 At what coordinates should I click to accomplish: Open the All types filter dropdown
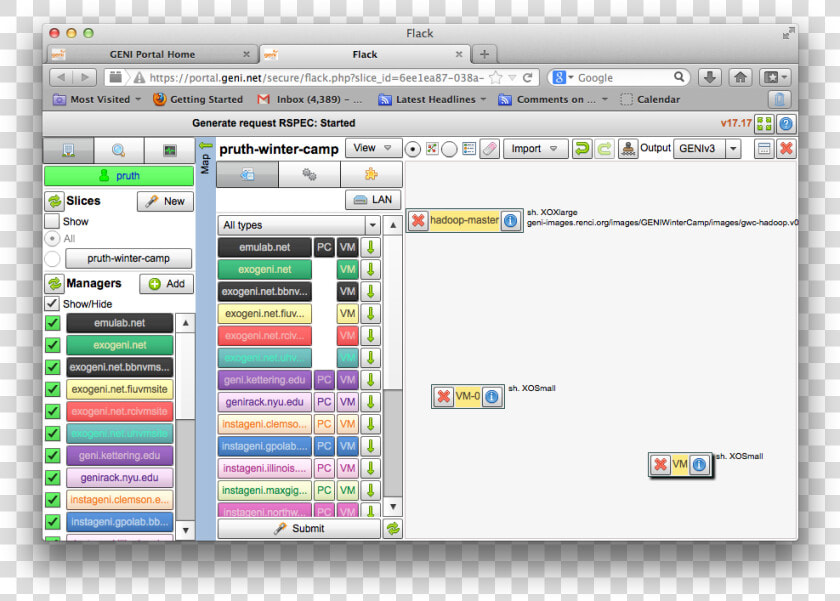(x=299, y=225)
